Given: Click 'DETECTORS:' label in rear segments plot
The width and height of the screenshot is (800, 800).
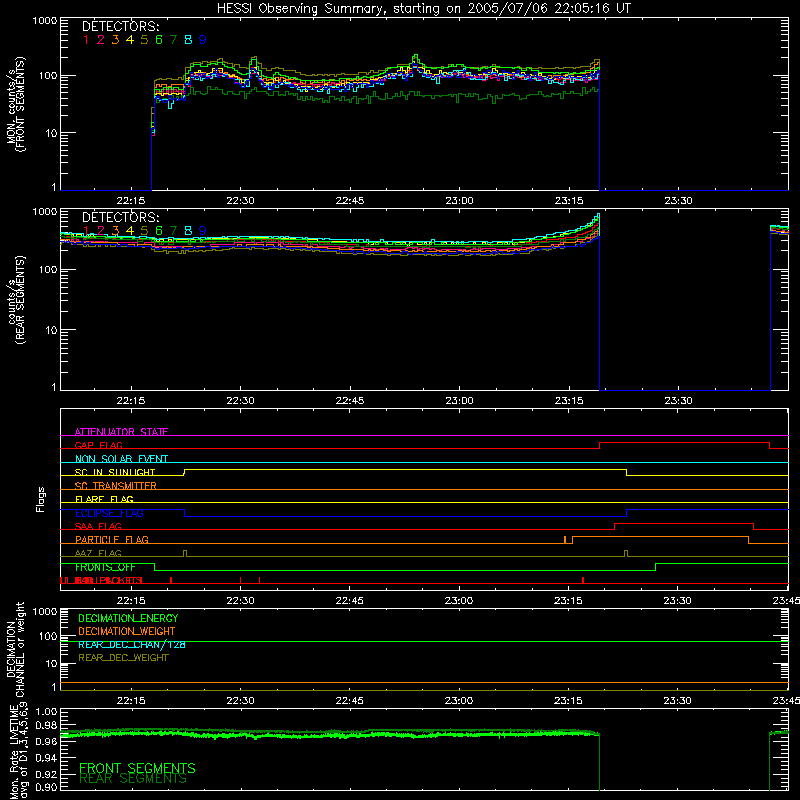Looking at the screenshot, I should [x=120, y=217].
